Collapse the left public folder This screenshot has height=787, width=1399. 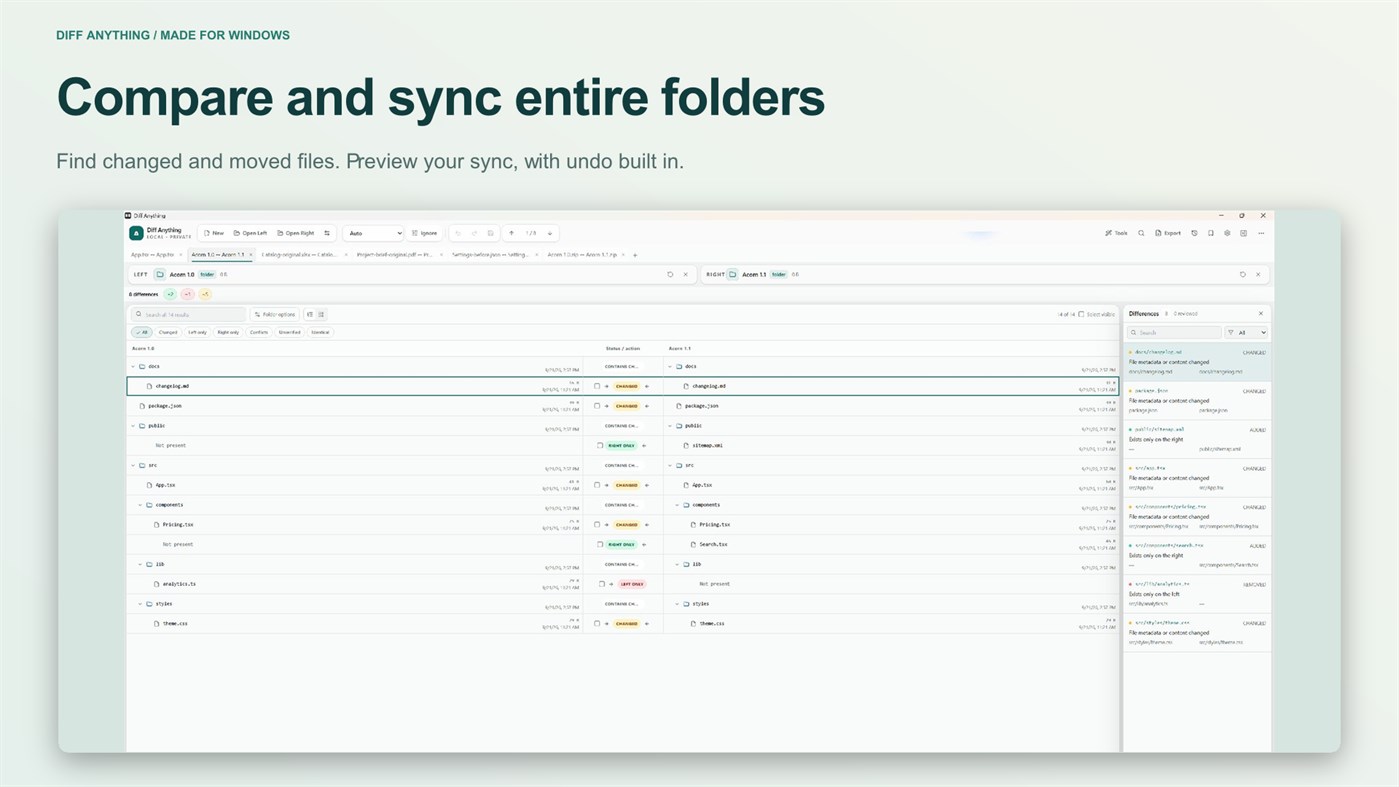(133, 426)
